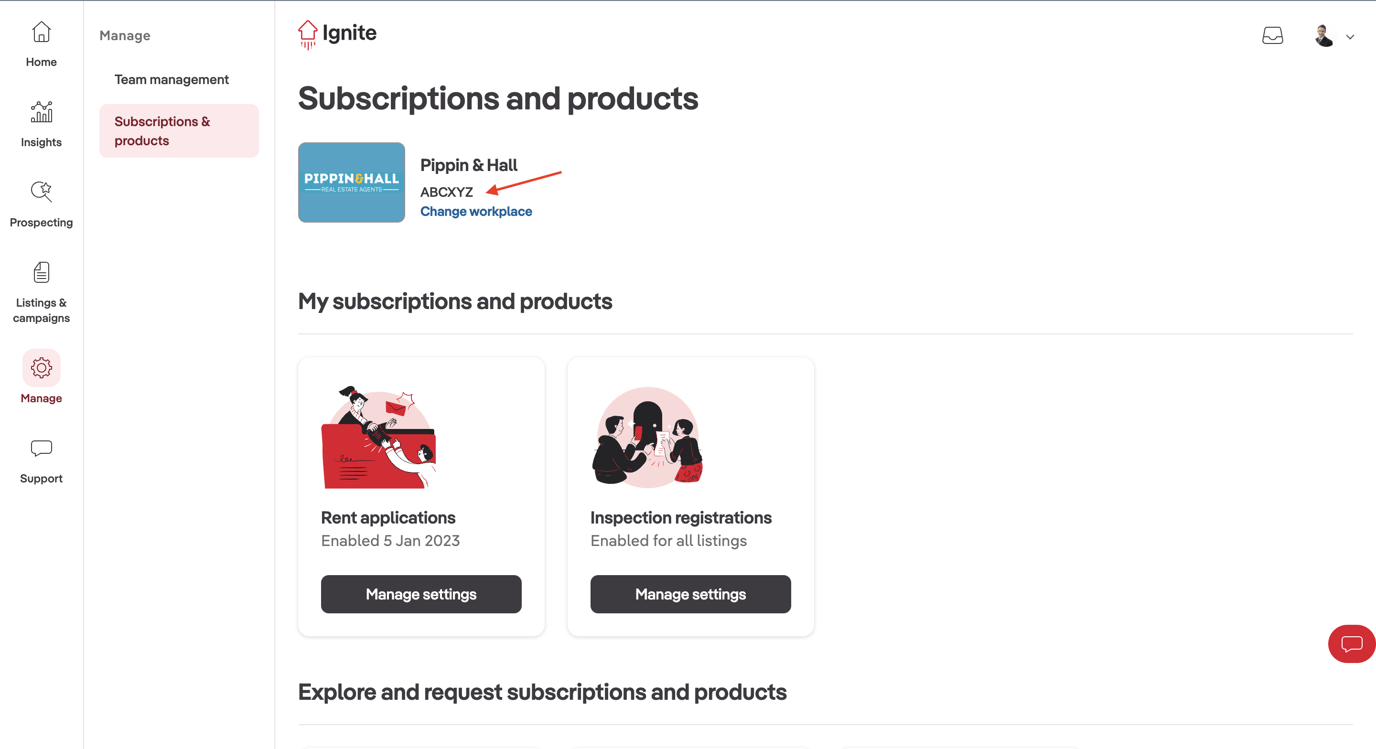Open the Change workplace link
The width and height of the screenshot is (1376, 749).
click(475, 211)
